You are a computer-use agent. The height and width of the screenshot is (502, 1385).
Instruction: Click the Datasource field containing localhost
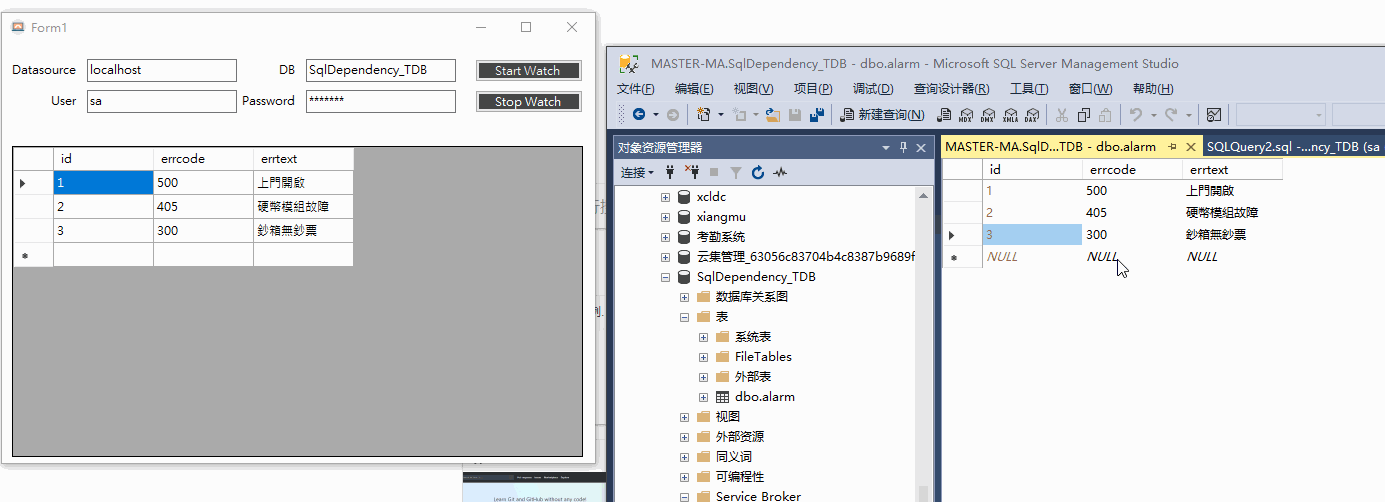click(162, 70)
